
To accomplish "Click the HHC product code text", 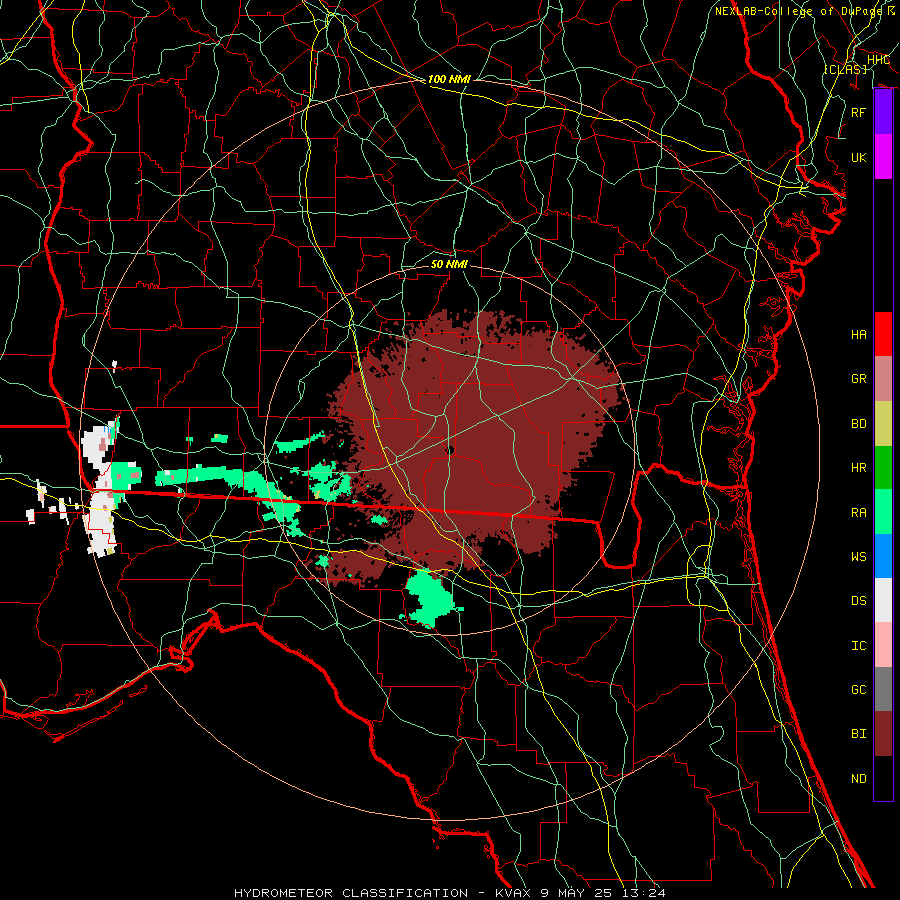I will coord(878,60).
